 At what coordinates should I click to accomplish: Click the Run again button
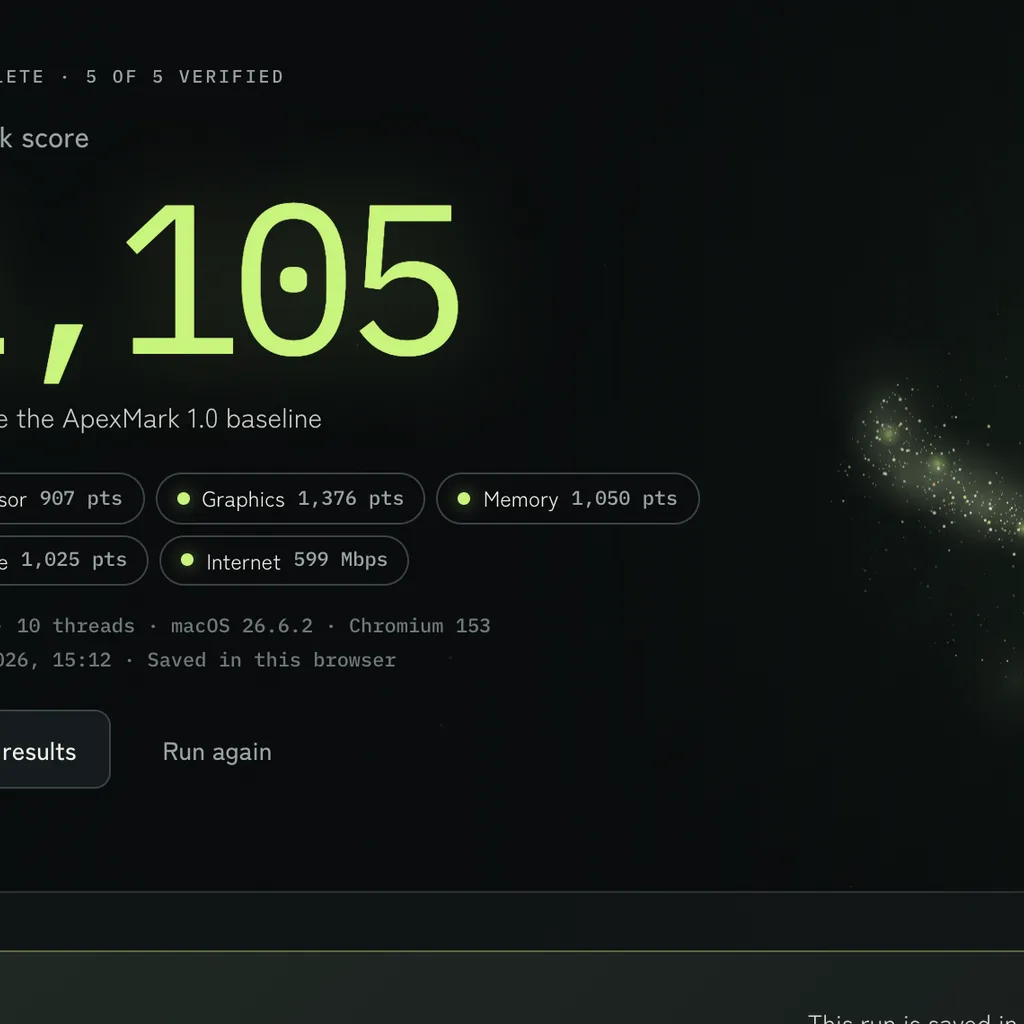(217, 752)
